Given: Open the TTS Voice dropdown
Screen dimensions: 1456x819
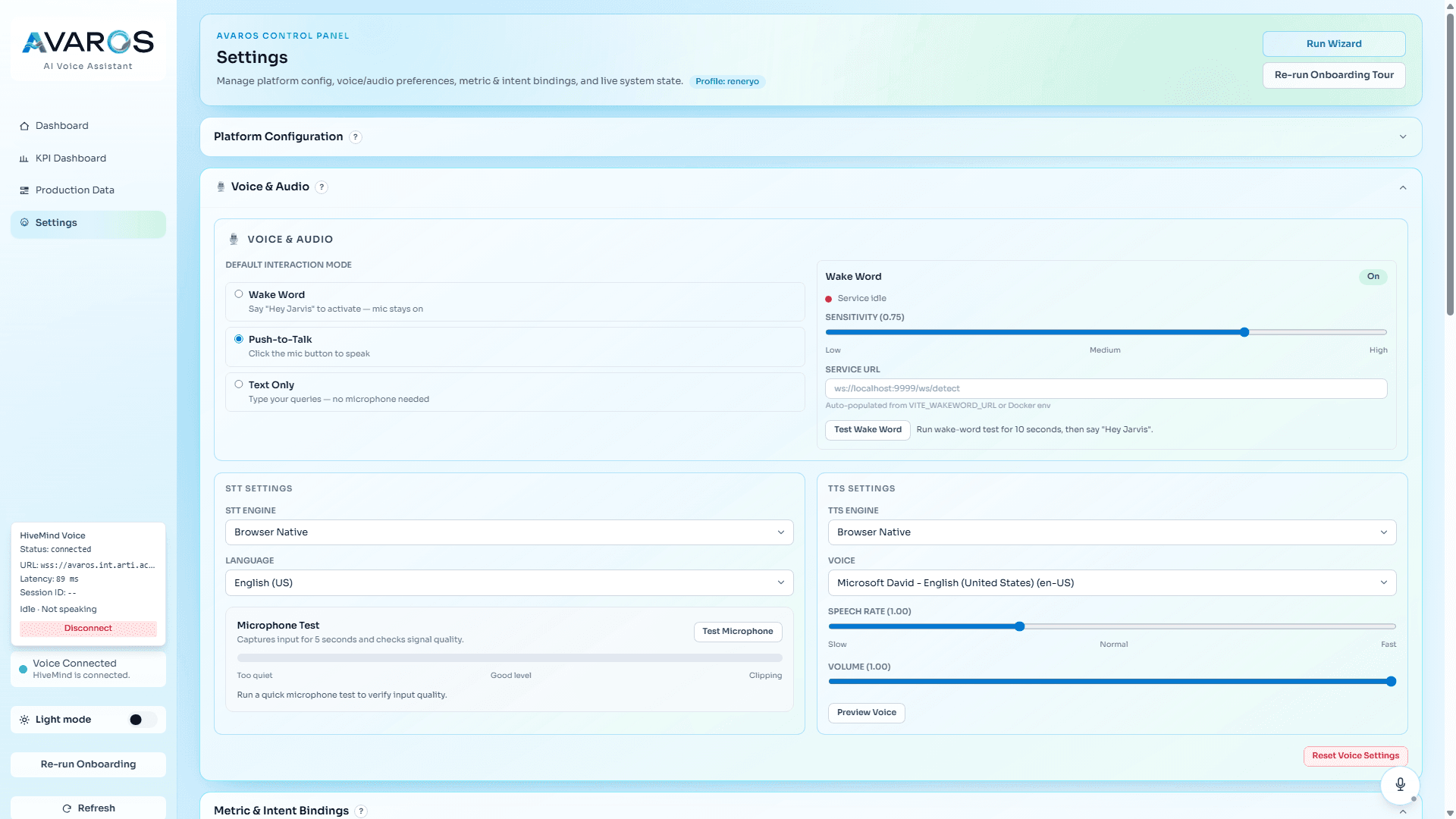Looking at the screenshot, I should point(1112,583).
